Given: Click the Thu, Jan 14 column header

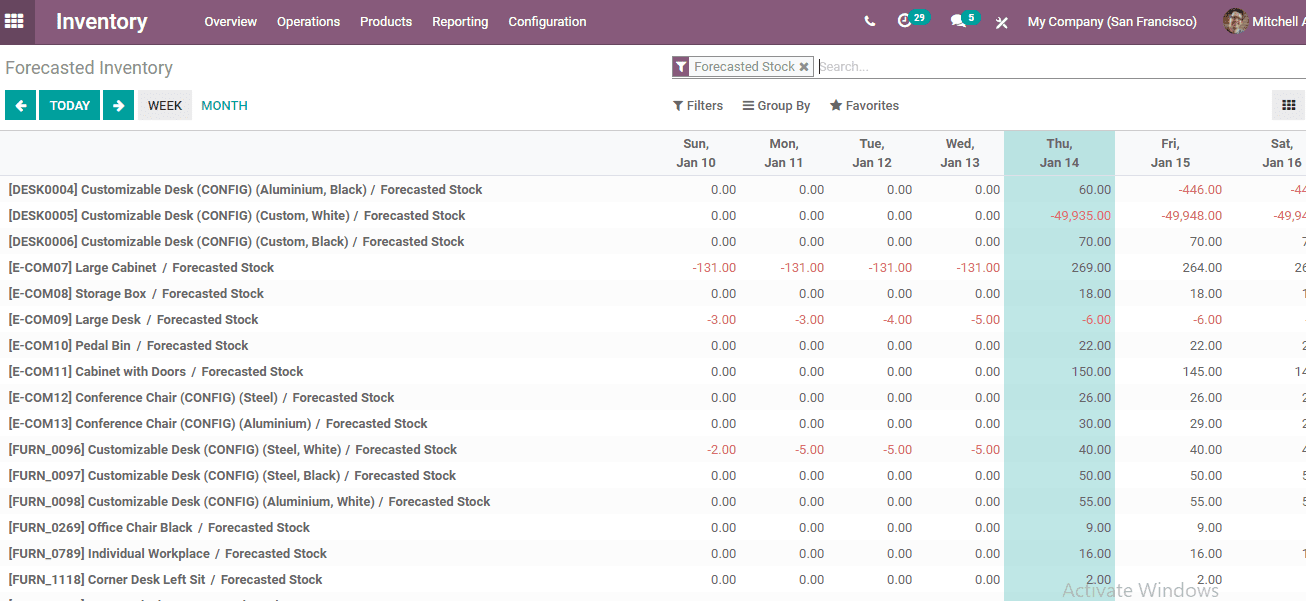Looking at the screenshot, I should point(1059,153).
